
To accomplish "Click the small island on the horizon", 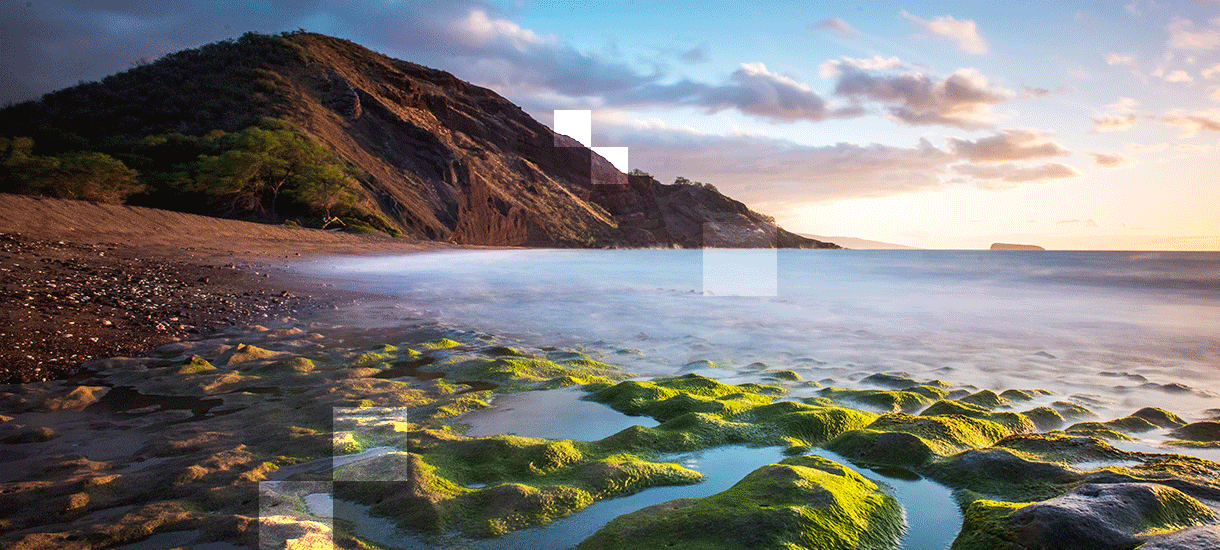I will tap(1016, 246).
